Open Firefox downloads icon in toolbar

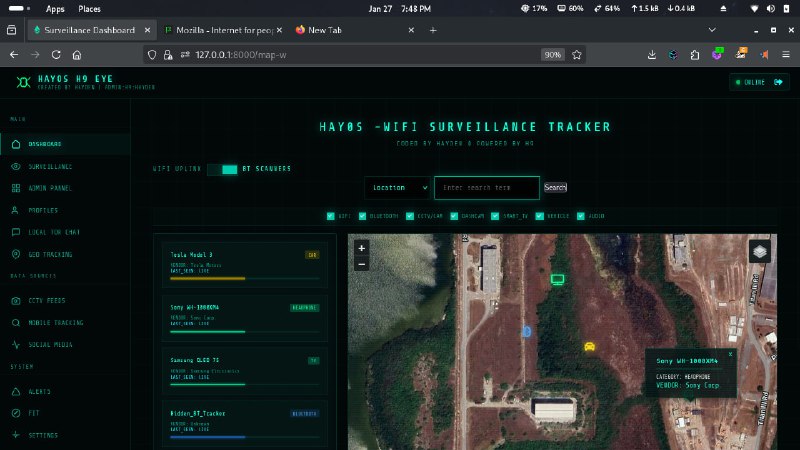pos(652,55)
